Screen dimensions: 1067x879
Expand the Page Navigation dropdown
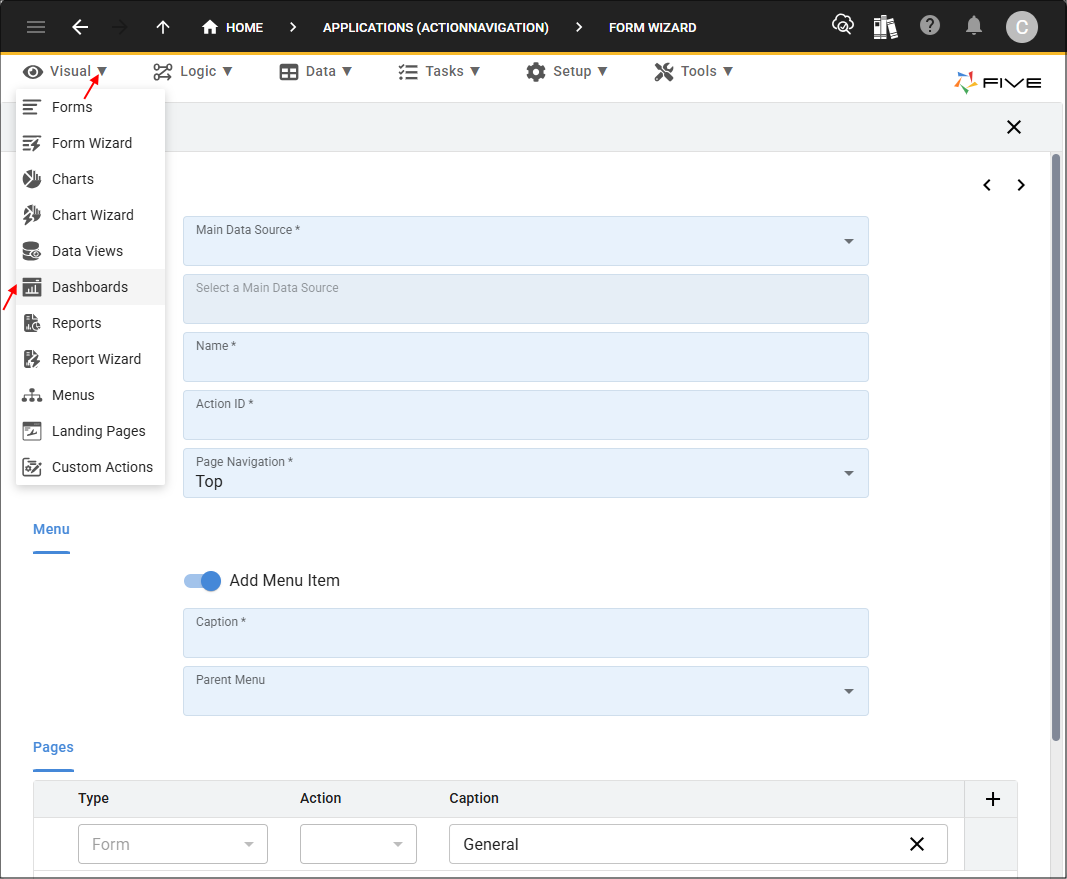[x=848, y=472]
